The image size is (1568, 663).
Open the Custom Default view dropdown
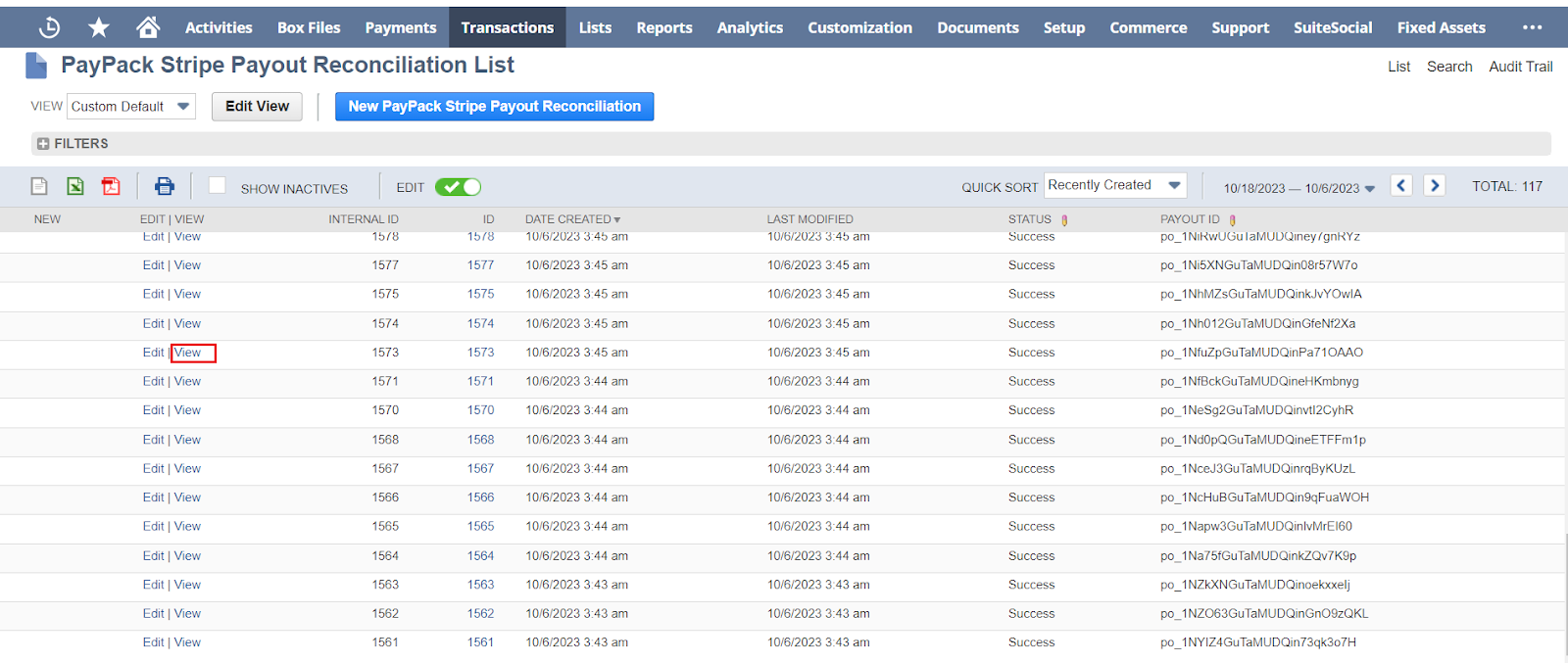(x=131, y=106)
